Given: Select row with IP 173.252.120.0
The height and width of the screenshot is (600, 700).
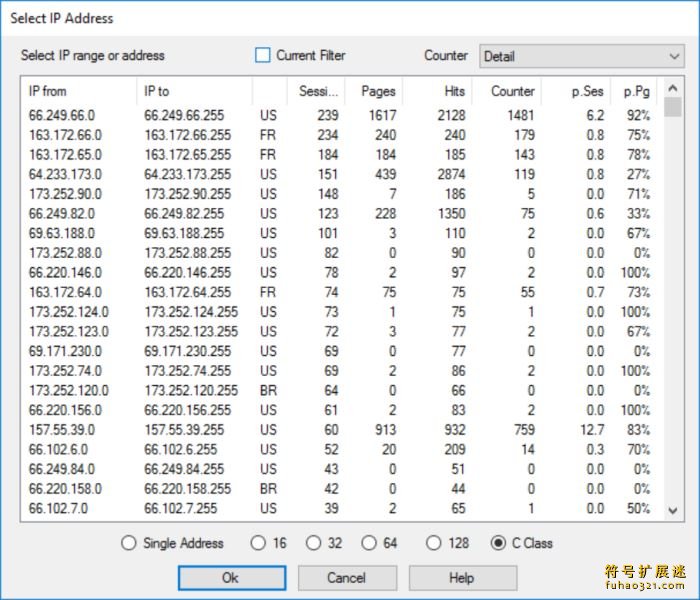Looking at the screenshot, I should [340, 390].
